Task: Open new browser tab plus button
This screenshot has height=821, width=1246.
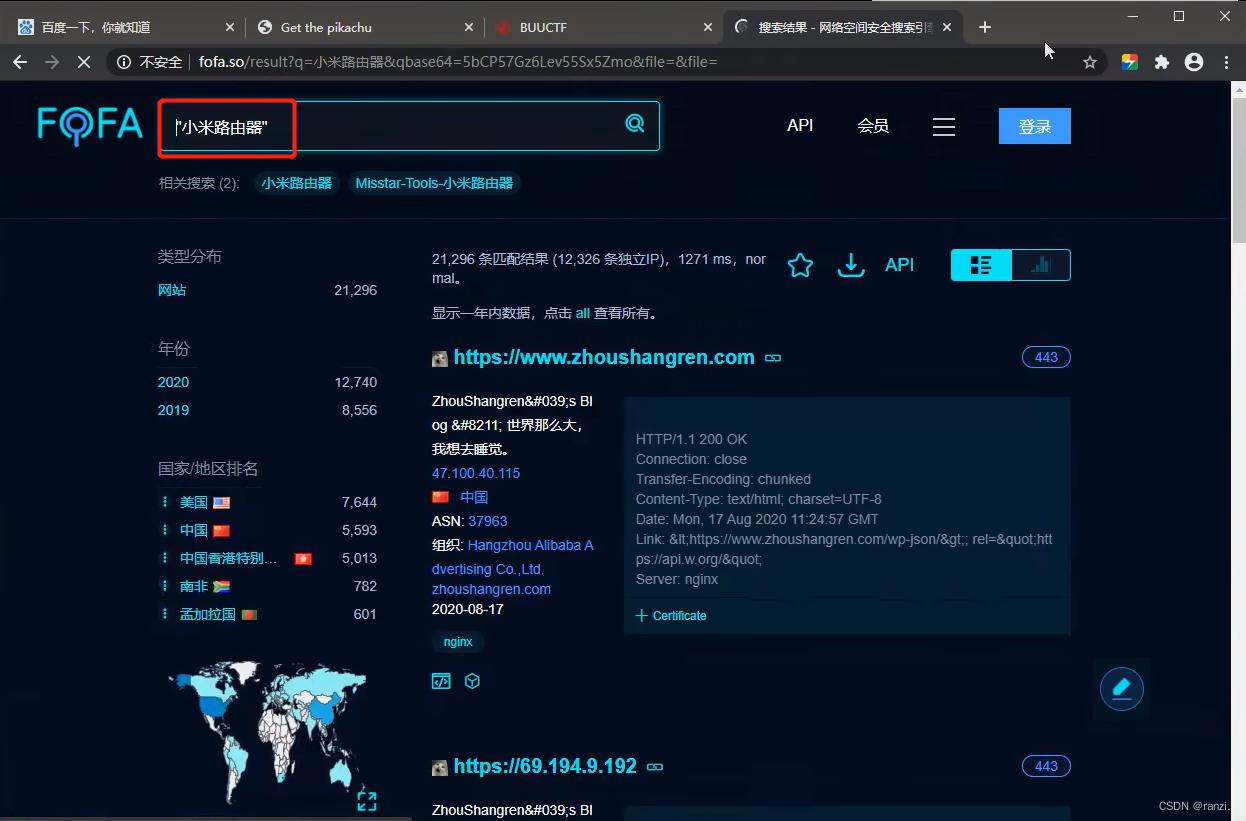Action: pos(984,27)
